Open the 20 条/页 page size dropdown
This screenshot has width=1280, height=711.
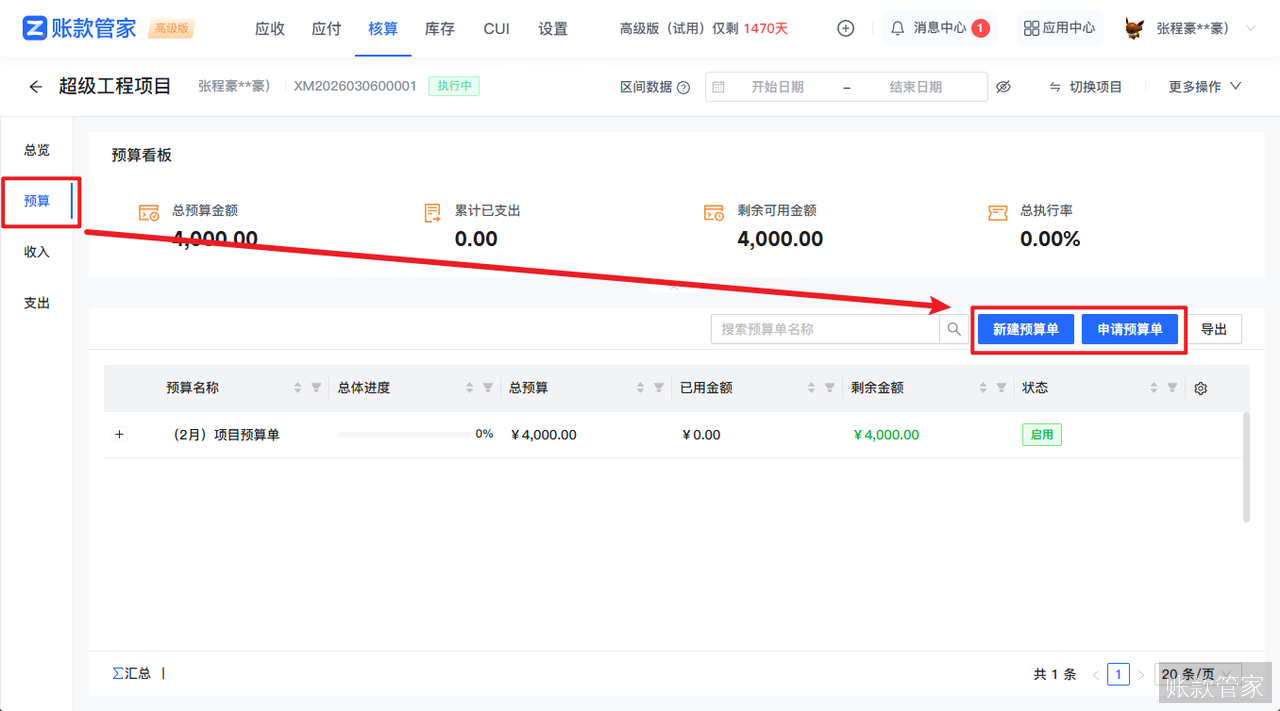click(x=1198, y=674)
